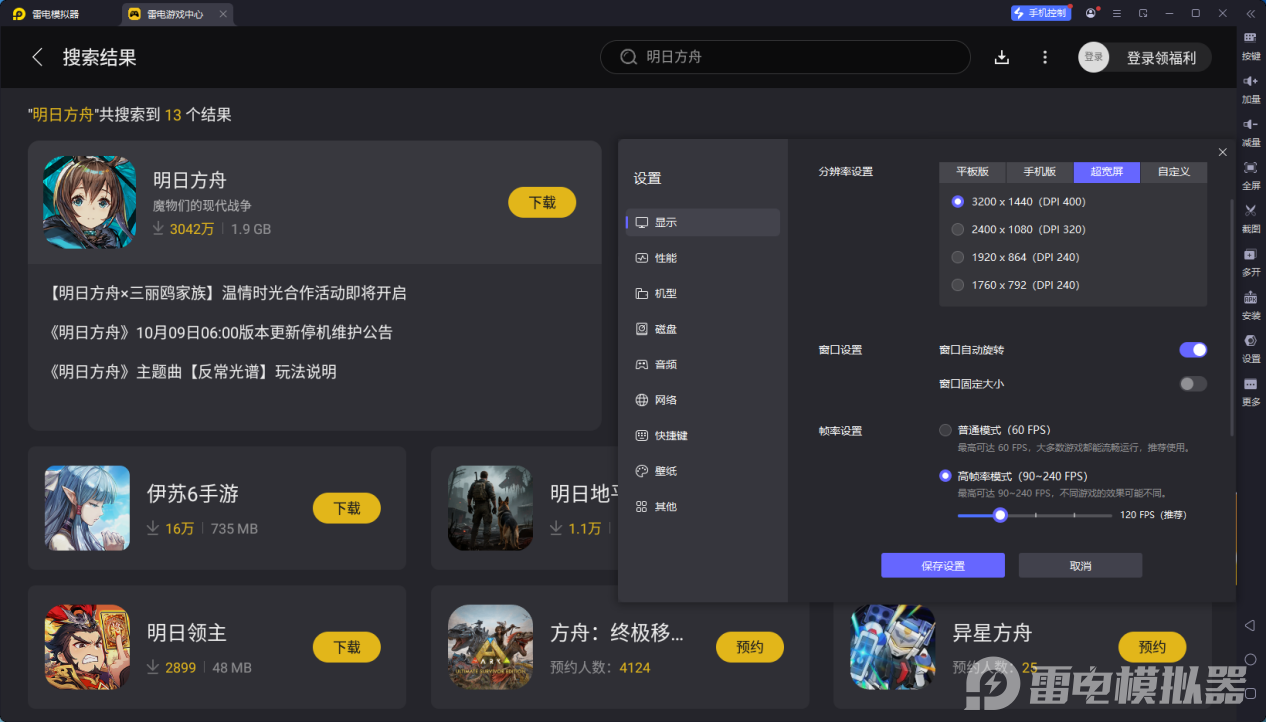Open the download manager icon
Viewport: 1266px width, 722px height.
point(1002,58)
